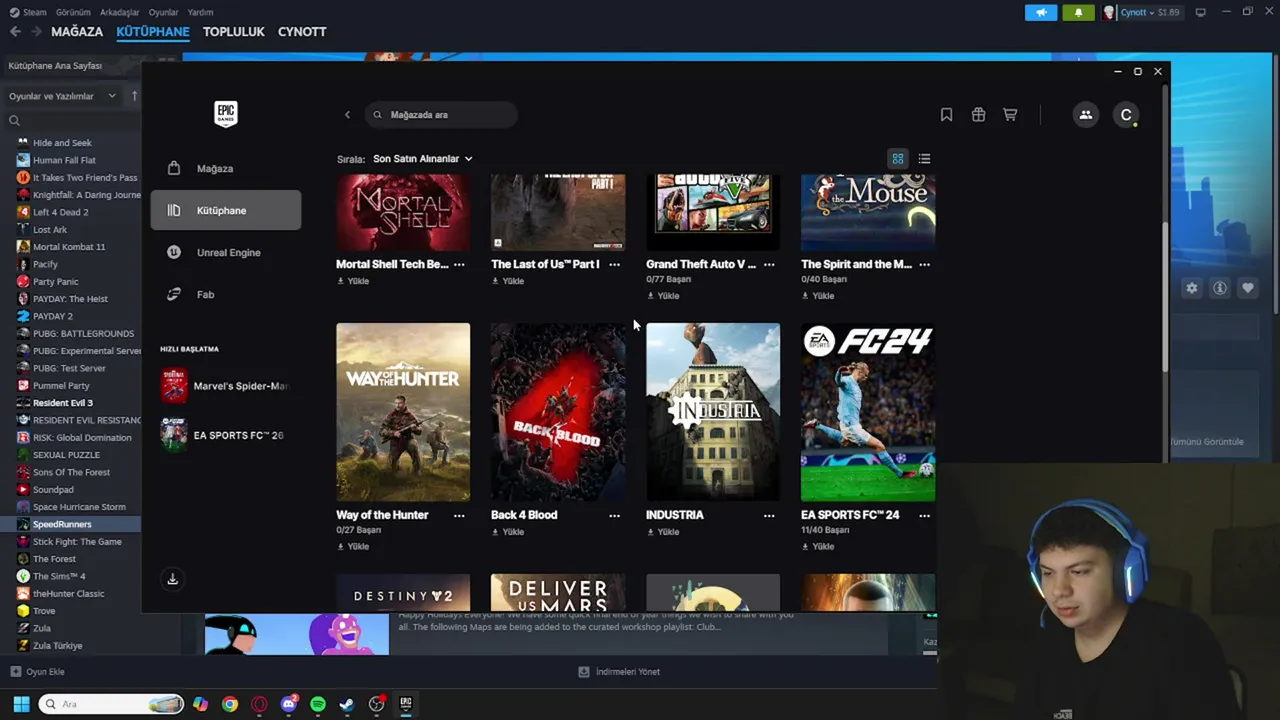Image resolution: width=1280 pixels, height=720 pixels.
Task: Launch EA SPORTS FC 26 quick launch
Action: coord(226,435)
